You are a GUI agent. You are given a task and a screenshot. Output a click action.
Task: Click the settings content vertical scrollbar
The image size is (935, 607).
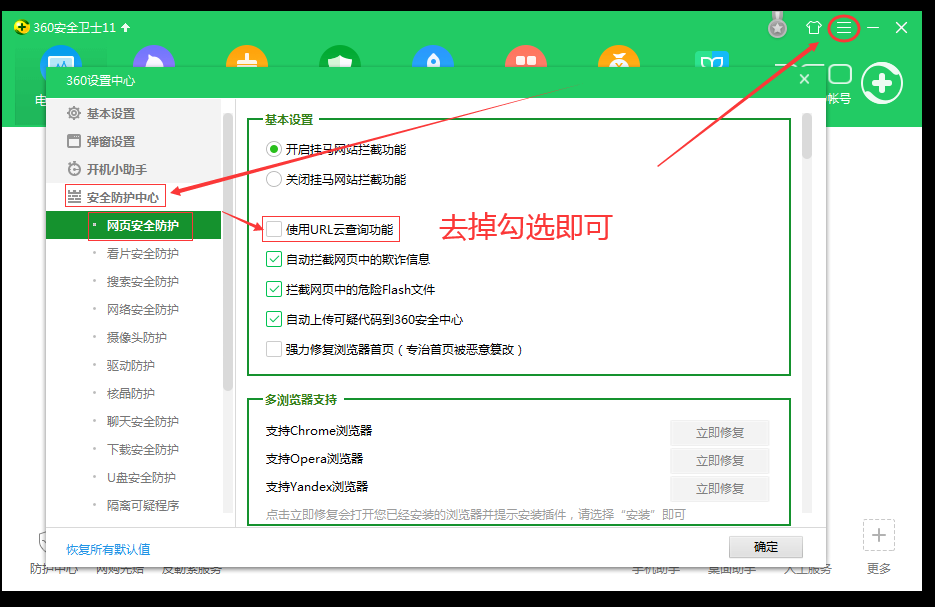point(807,137)
